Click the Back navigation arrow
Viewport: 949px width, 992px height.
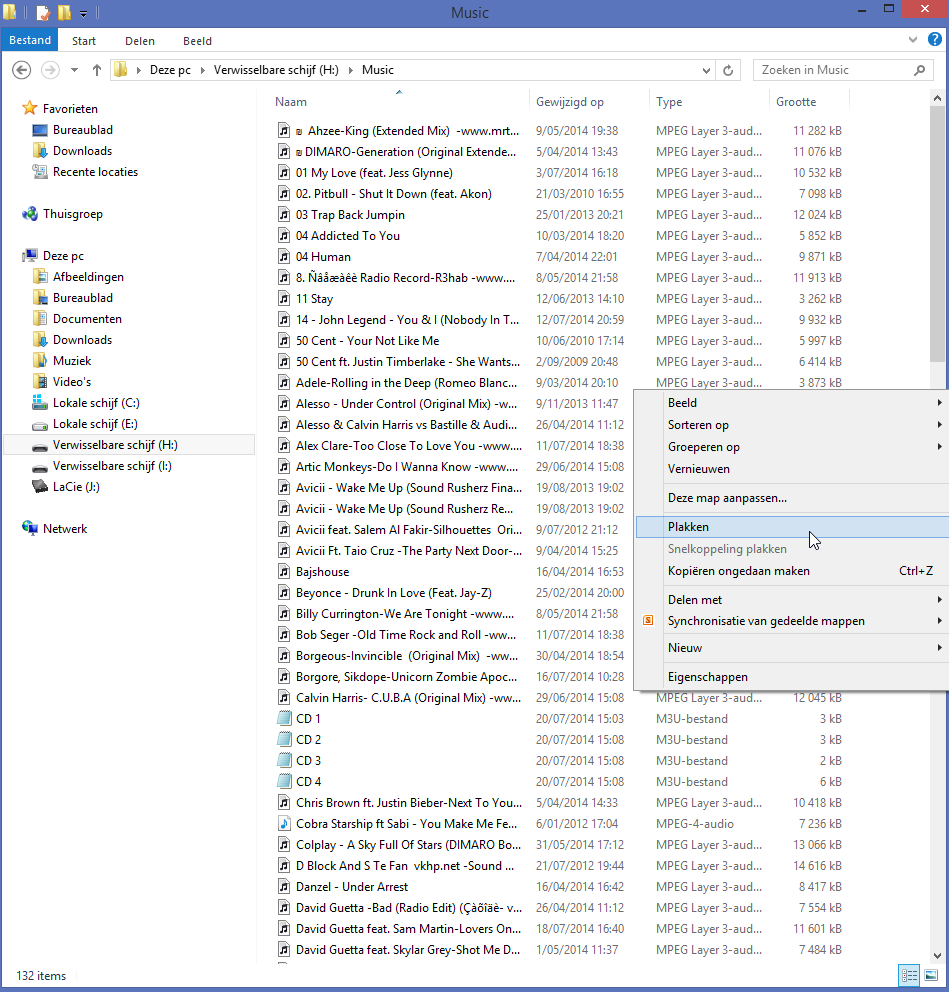(x=22, y=70)
